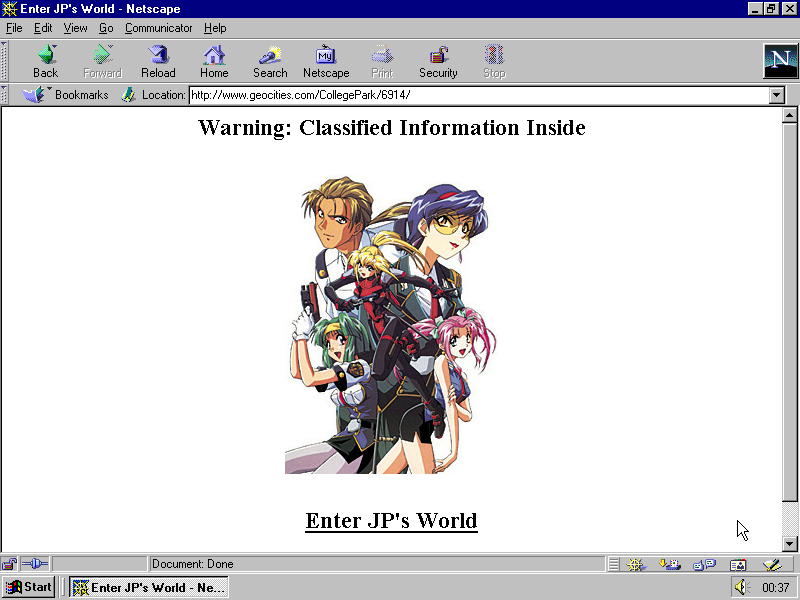Print the current page
The height and width of the screenshot is (600, 800).
pyautogui.click(x=382, y=61)
